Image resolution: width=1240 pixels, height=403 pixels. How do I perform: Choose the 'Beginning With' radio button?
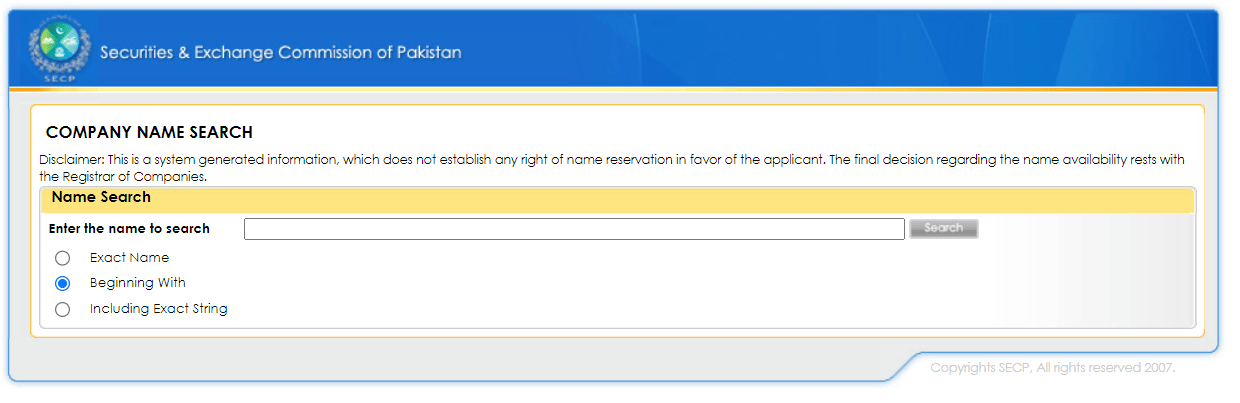[63, 283]
